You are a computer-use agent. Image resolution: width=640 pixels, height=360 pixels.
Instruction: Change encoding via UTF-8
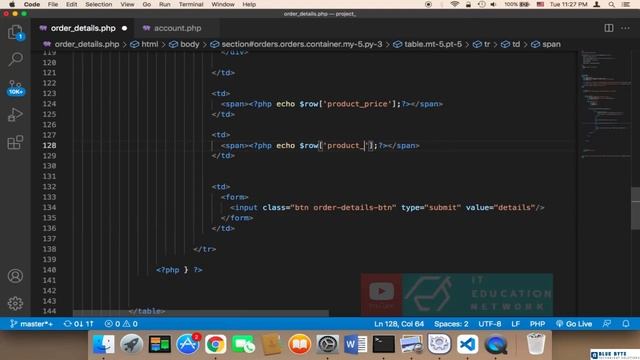490,324
